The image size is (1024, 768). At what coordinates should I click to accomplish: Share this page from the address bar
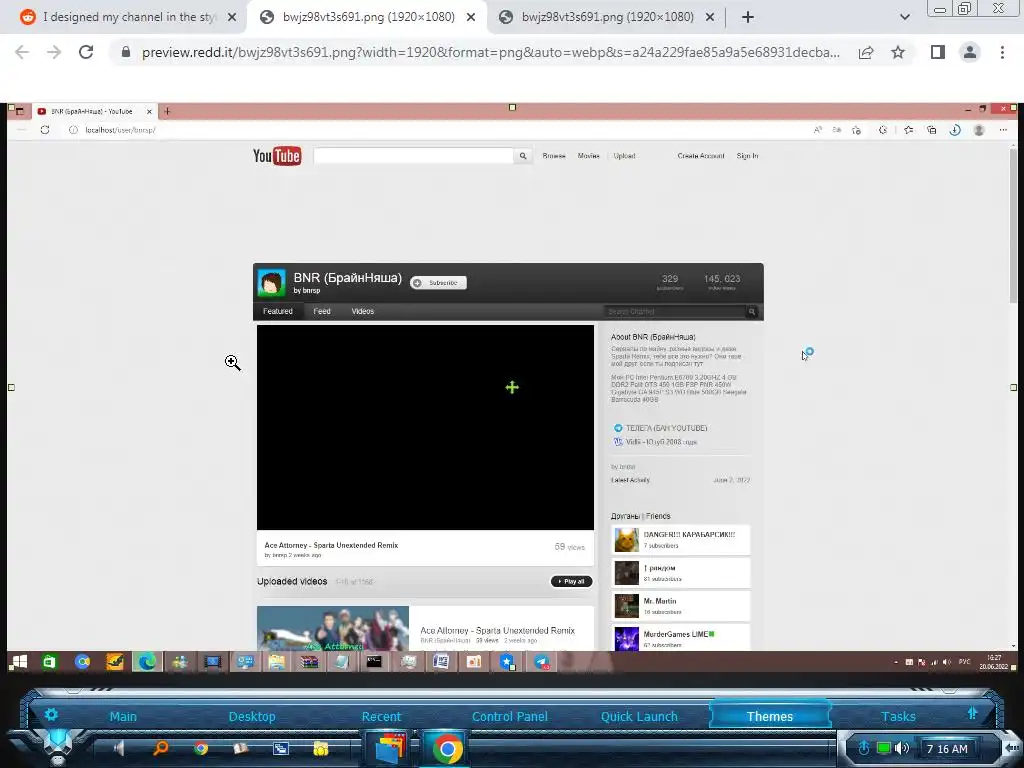click(x=866, y=52)
